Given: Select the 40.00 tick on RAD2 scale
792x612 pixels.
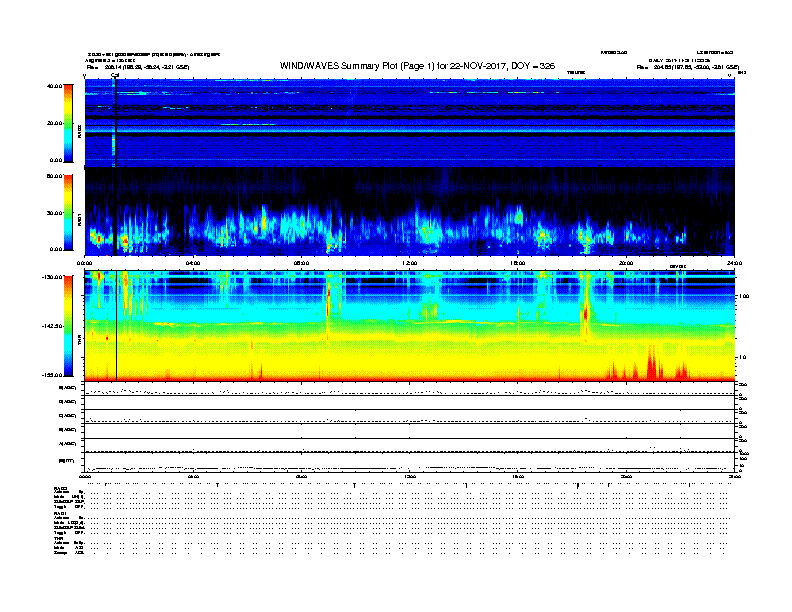Looking at the screenshot, I should coord(54,86).
